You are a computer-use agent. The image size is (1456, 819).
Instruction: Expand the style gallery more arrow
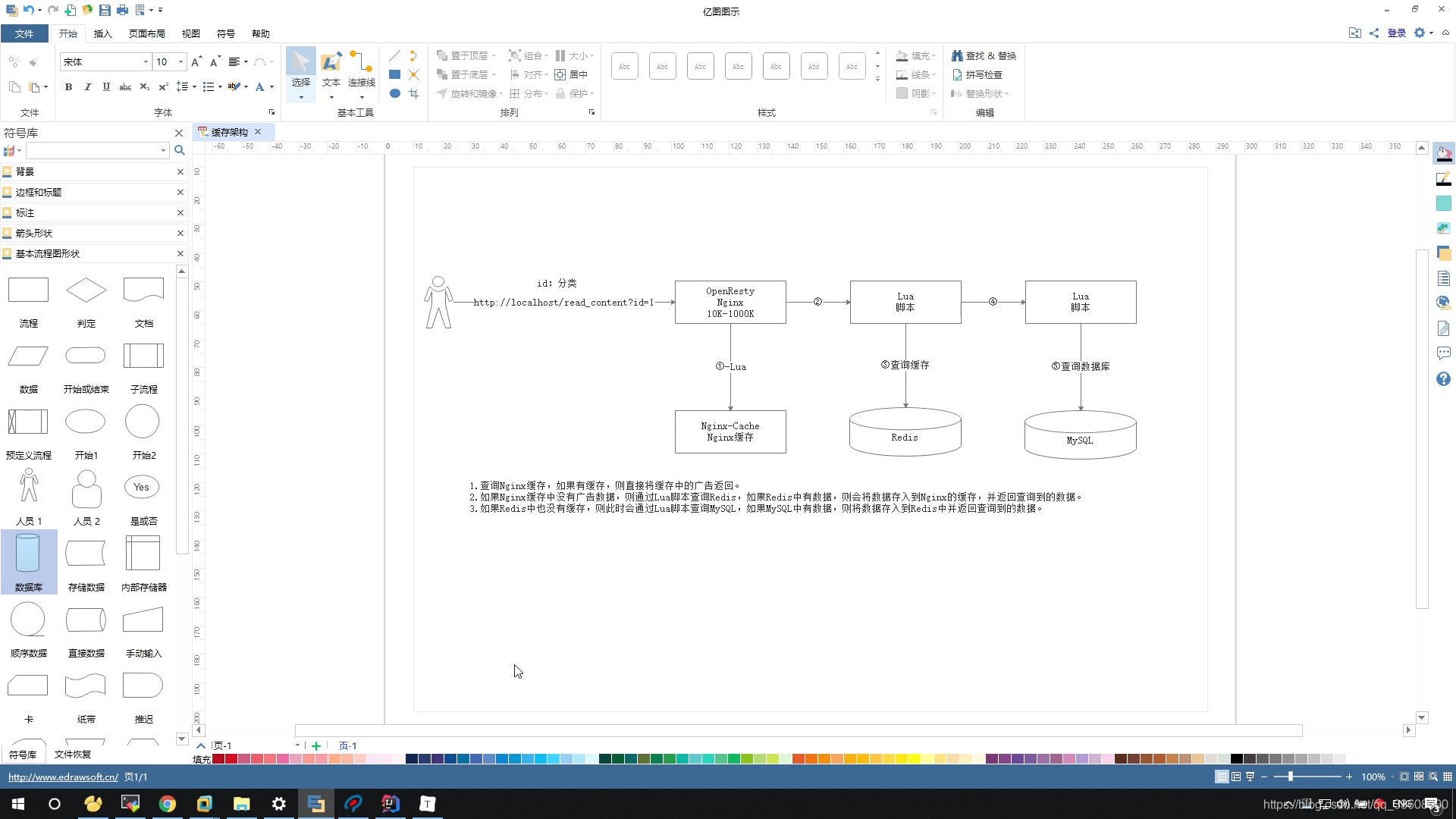(877, 79)
